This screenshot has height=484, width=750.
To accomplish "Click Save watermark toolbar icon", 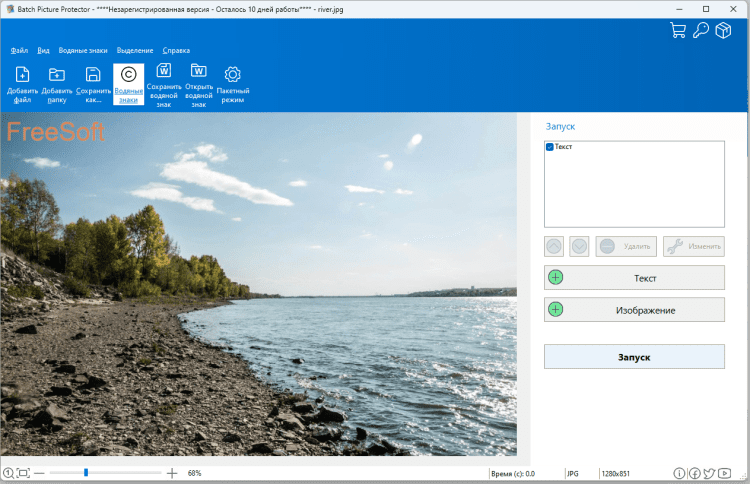I will pos(164,85).
